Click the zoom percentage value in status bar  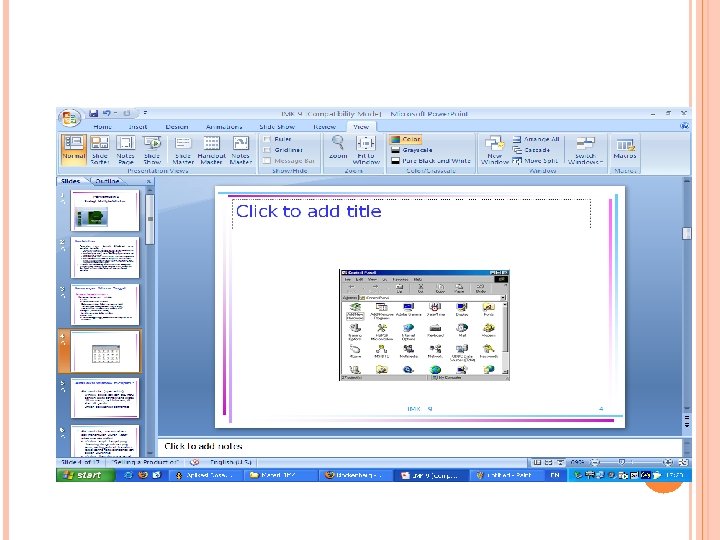577,462
